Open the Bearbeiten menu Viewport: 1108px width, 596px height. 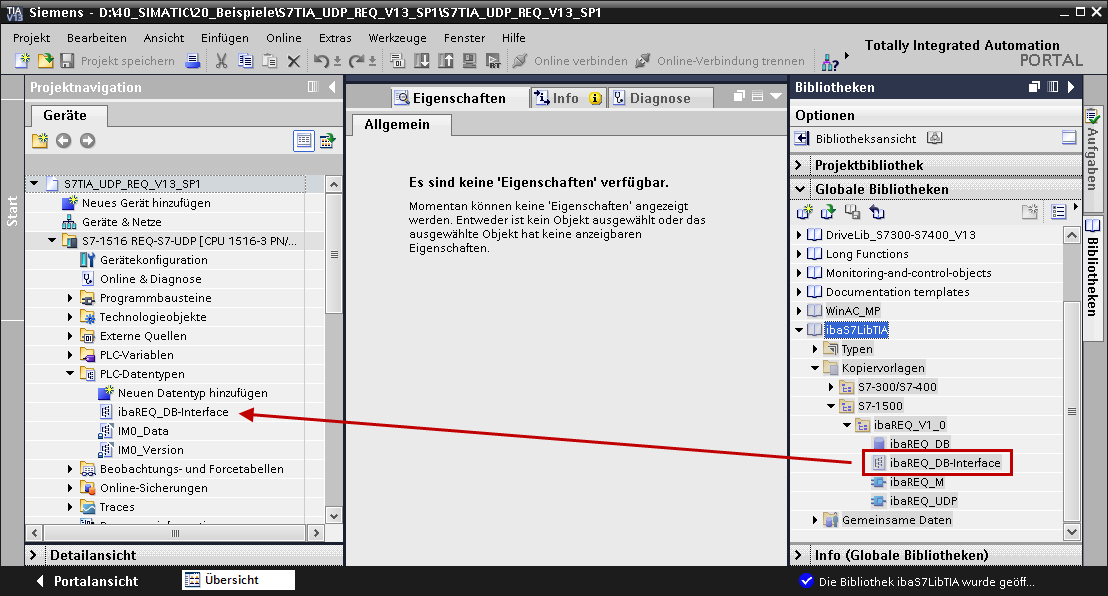[97, 38]
